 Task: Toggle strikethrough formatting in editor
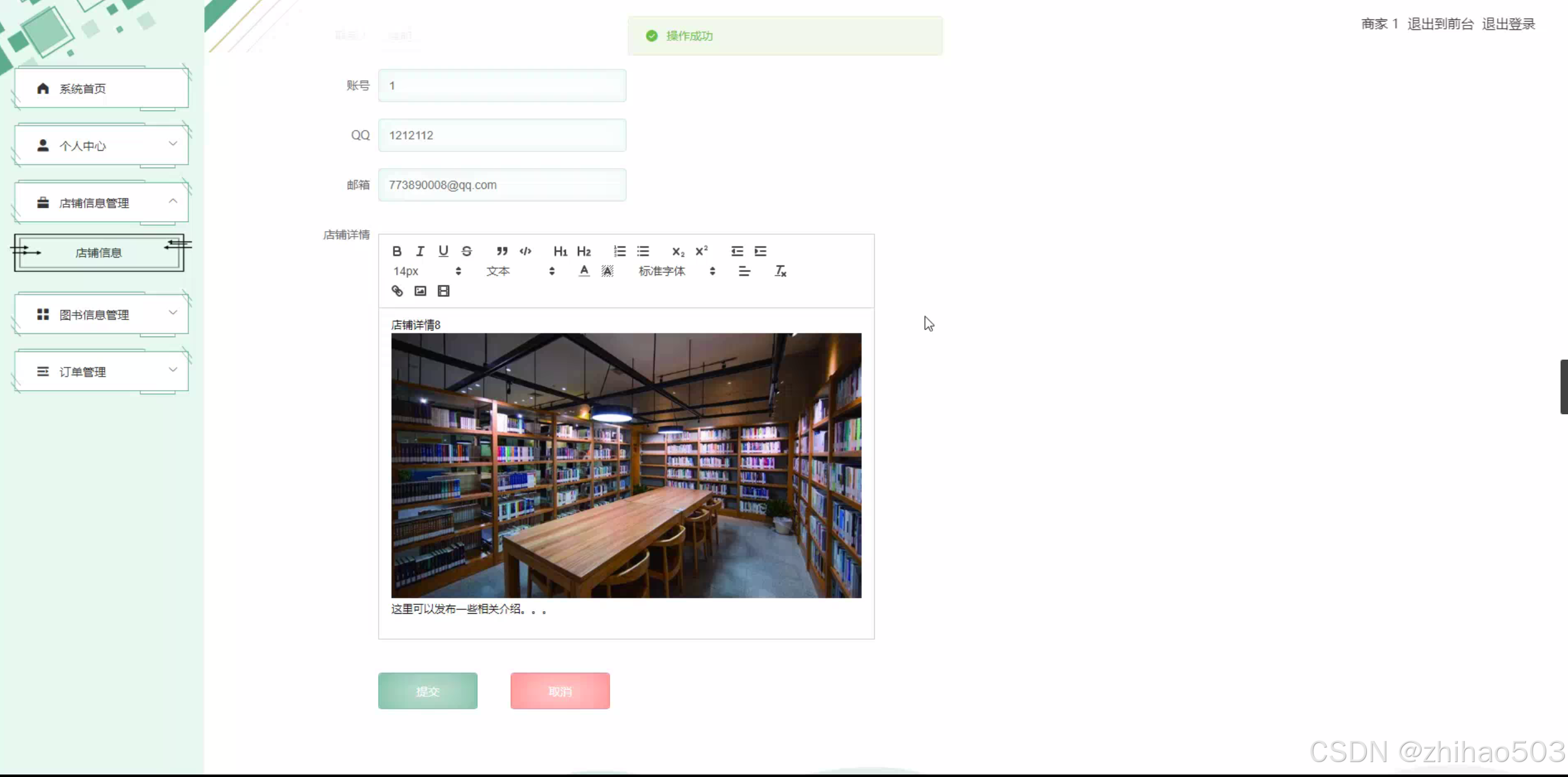[x=467, y=251]
